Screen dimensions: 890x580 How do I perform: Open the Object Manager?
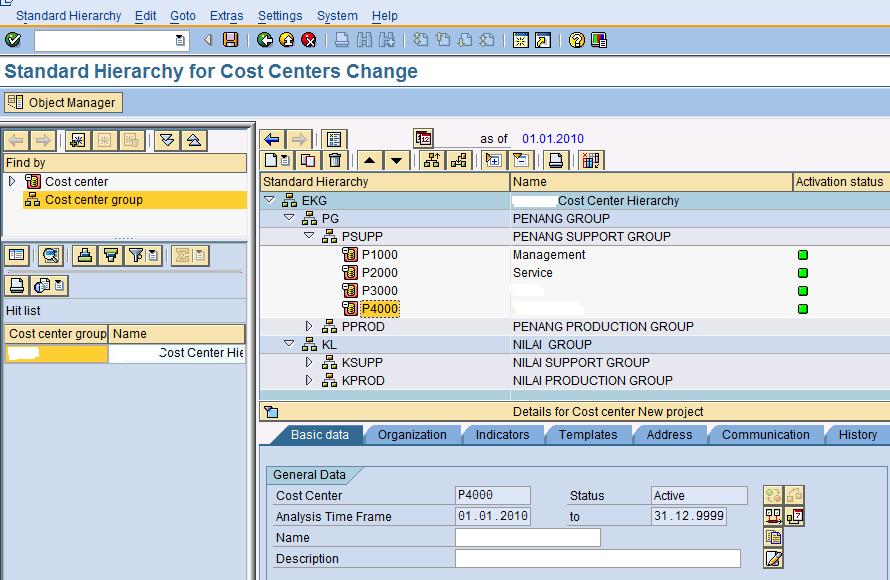[x=63, y=101]
